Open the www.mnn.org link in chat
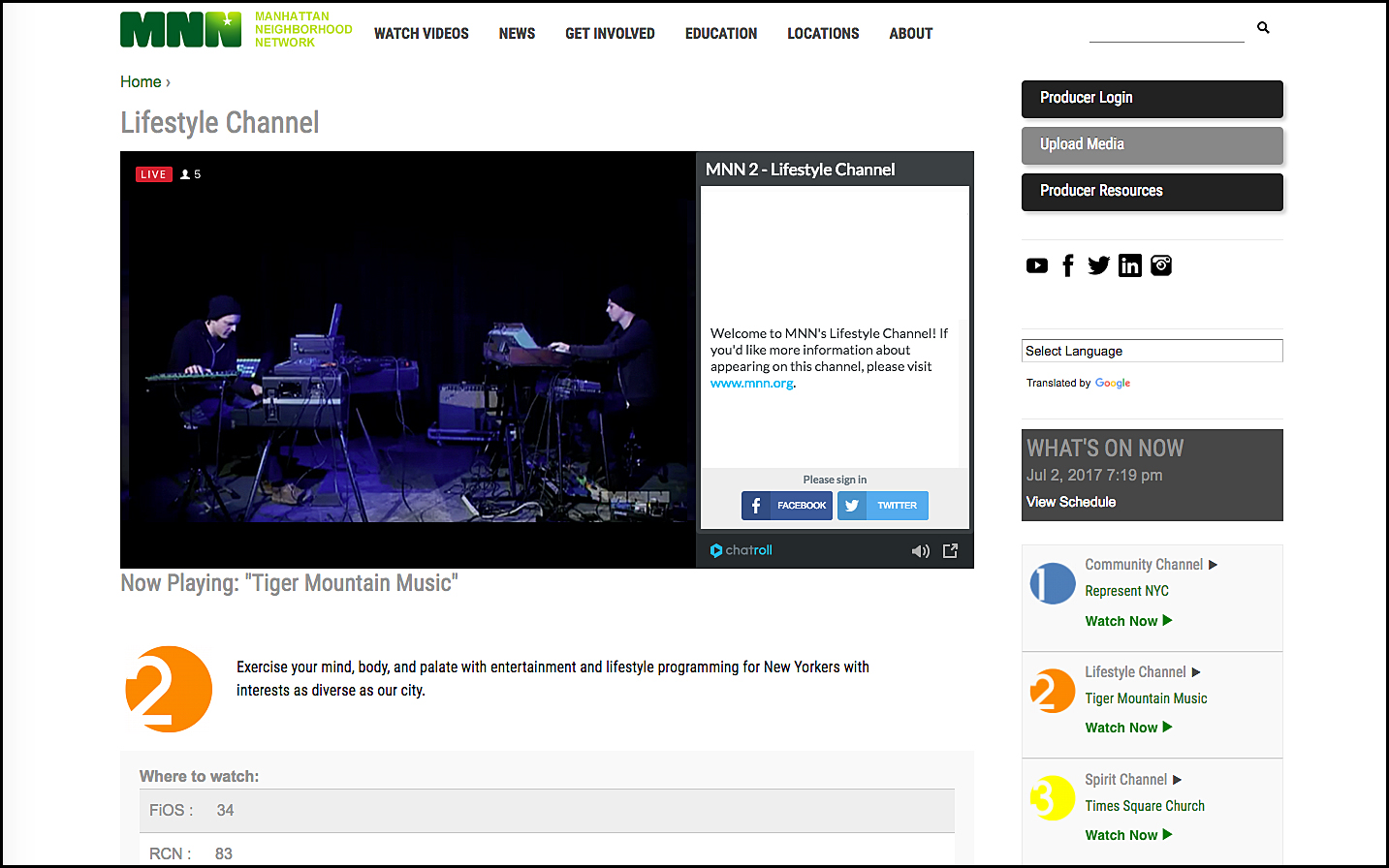Screen dimensions: 1389x868 click(752, 384)
